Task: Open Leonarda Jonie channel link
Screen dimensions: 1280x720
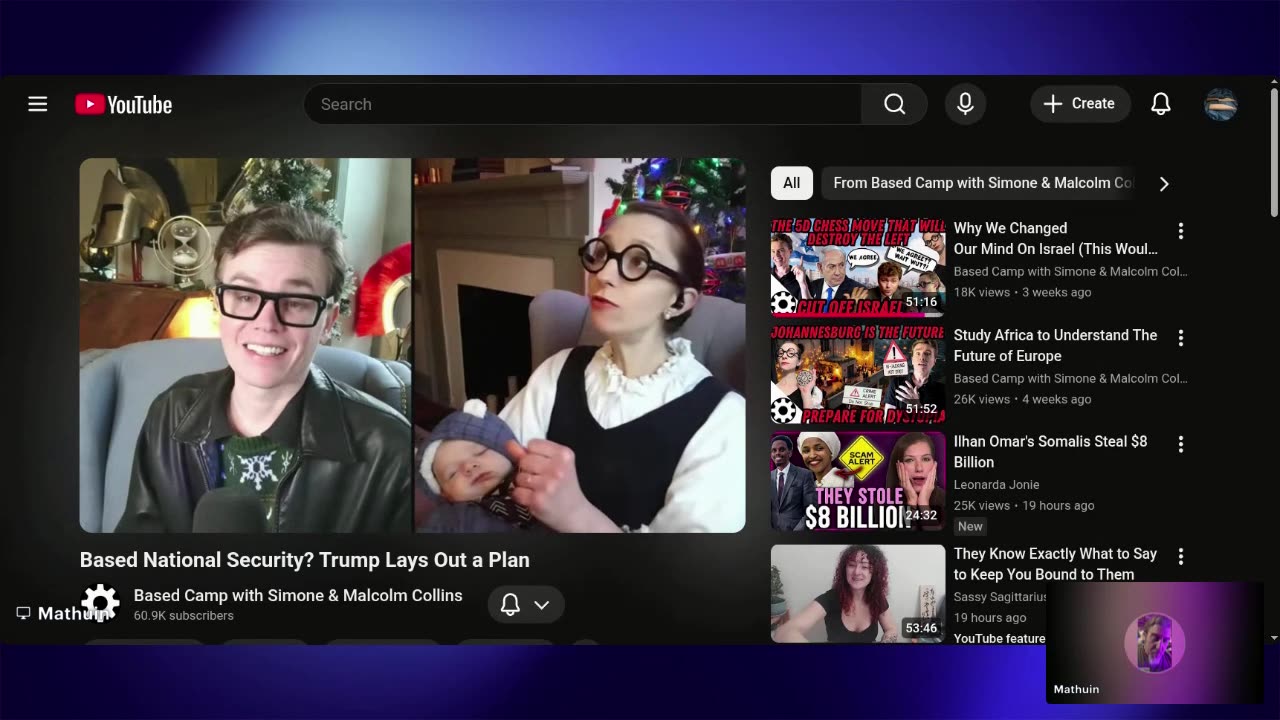Action: [x=996, y=484]
